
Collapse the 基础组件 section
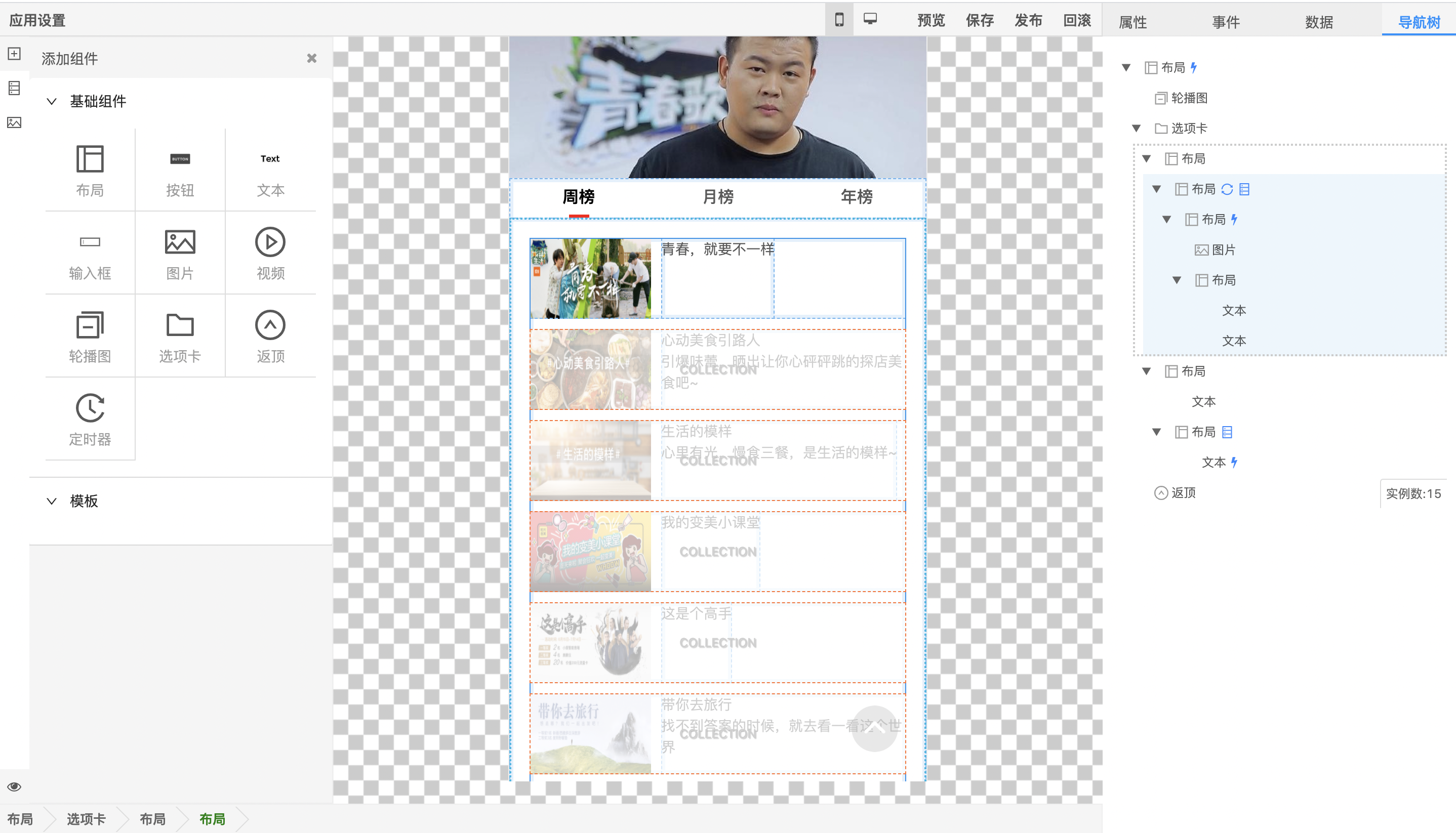pyautogui.click(x=52, y=102)
